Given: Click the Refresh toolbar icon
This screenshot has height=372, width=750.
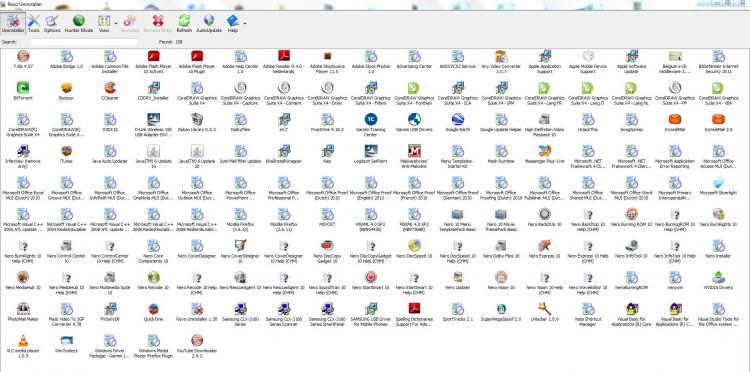Looking at the screenshot, I should [x=184, y=23].
